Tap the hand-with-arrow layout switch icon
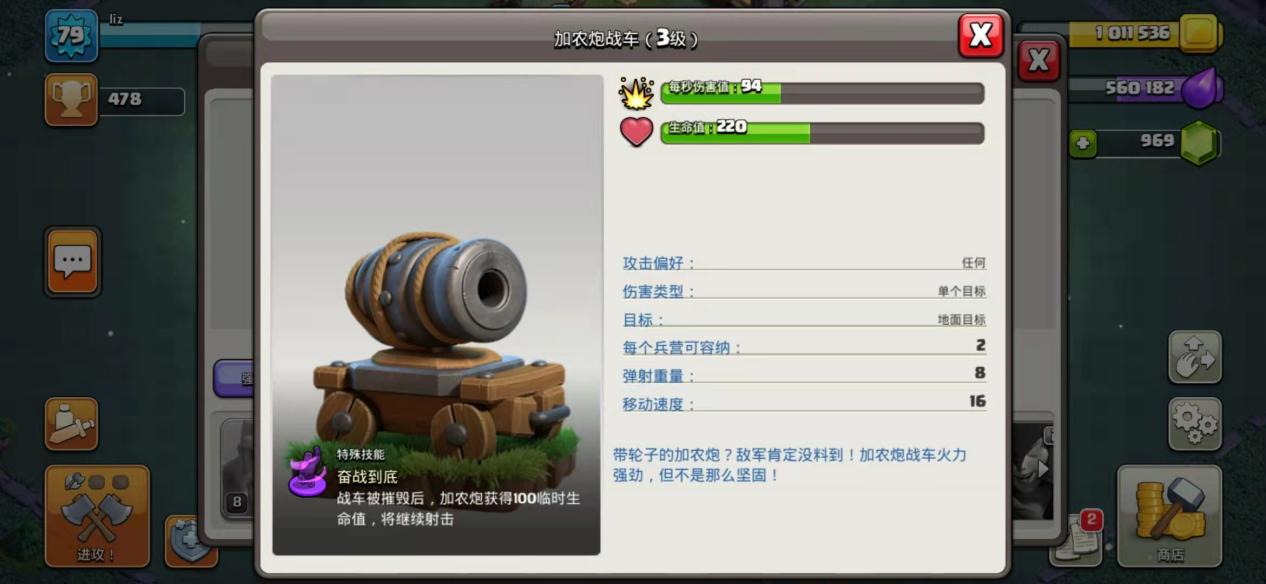This screenshot has height=584, width=1266. 1195,357
